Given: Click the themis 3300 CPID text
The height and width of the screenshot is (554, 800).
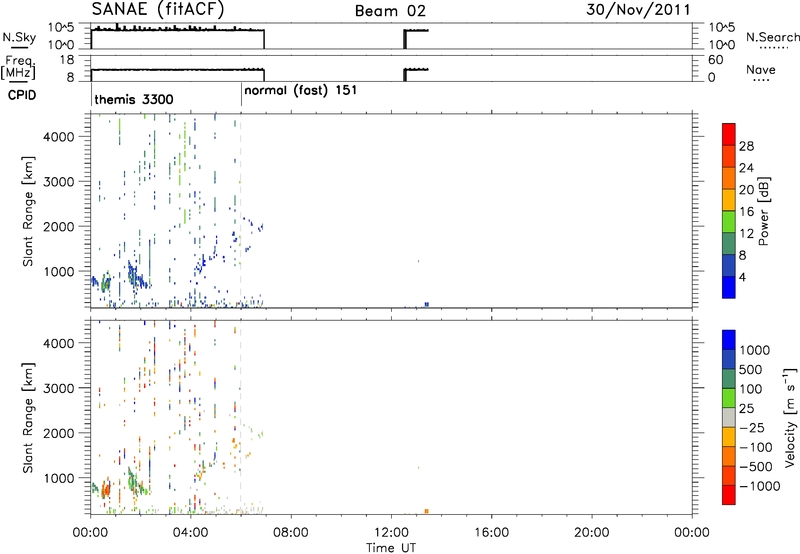Looking at the screenshot, I should (x=134, y=99).
